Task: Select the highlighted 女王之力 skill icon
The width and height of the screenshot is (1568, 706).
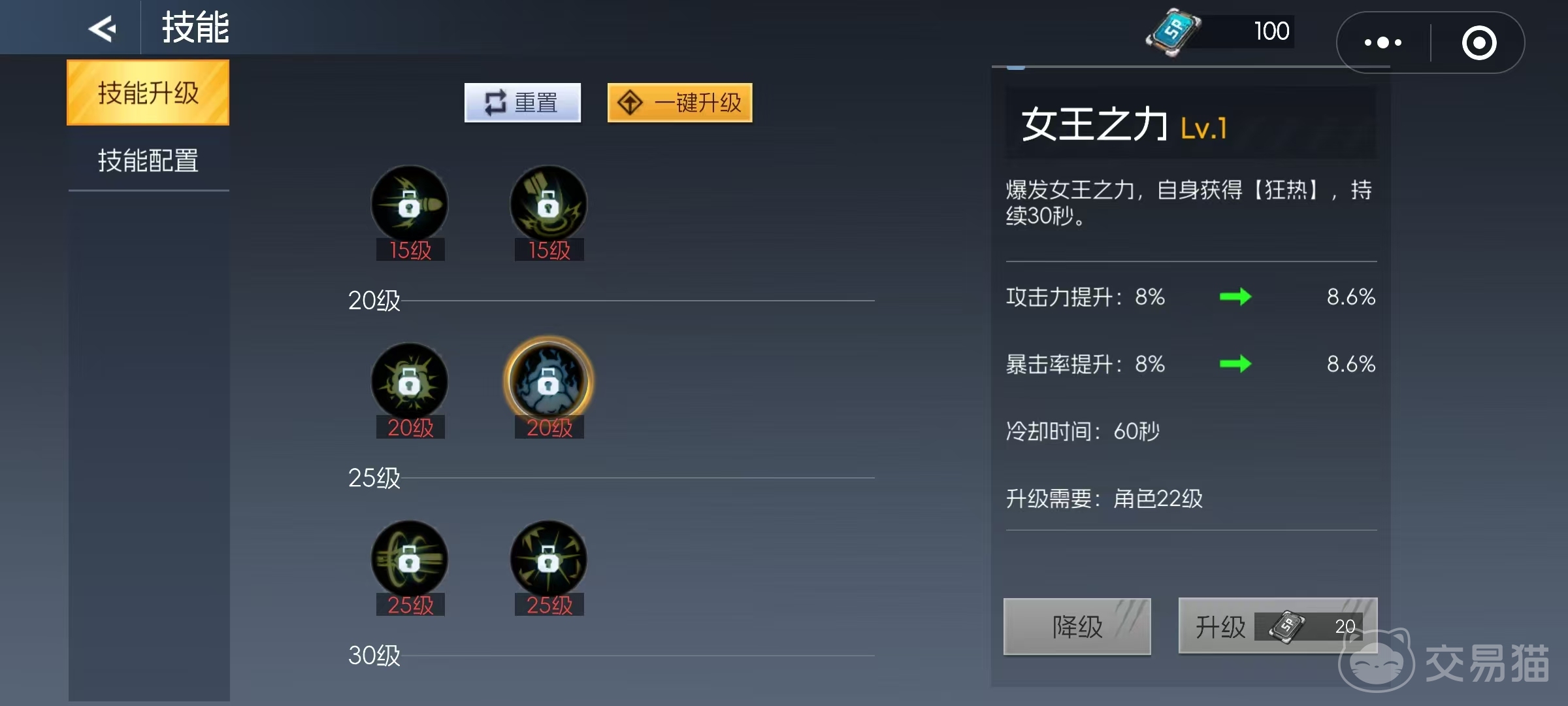Action: (x=548, y=382)
